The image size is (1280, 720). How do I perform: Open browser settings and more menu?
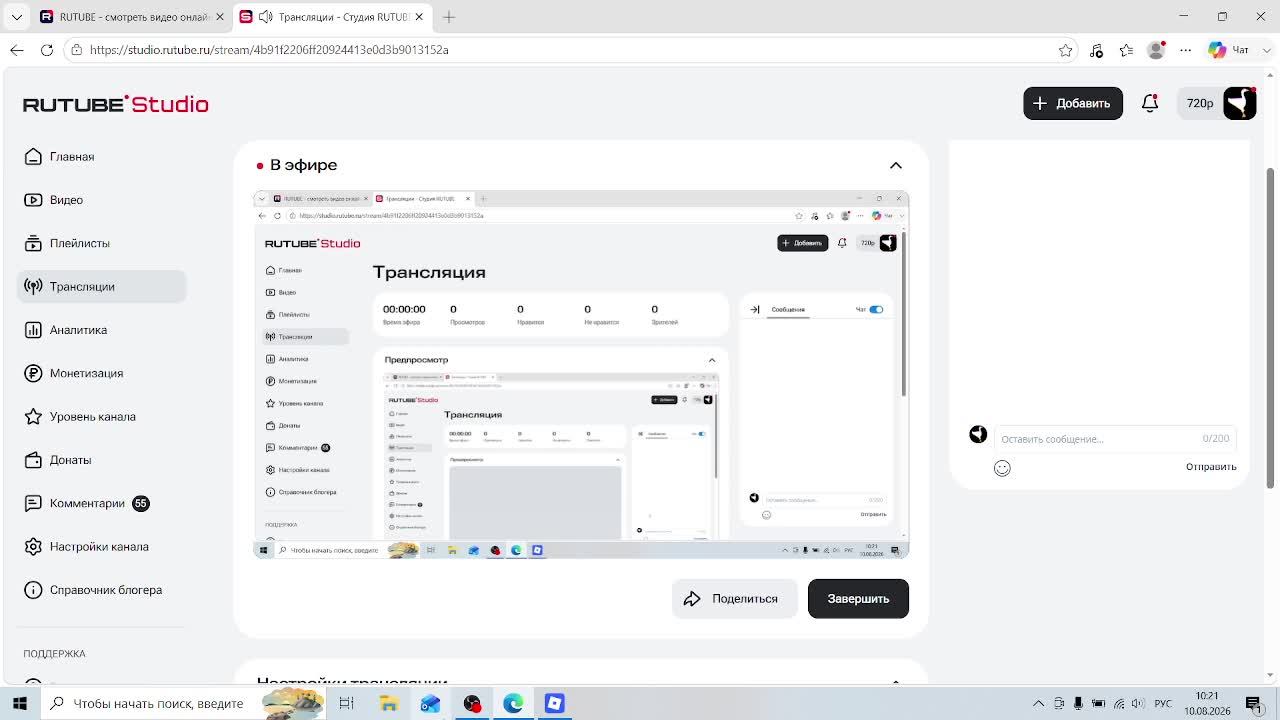coord(1186,50)
